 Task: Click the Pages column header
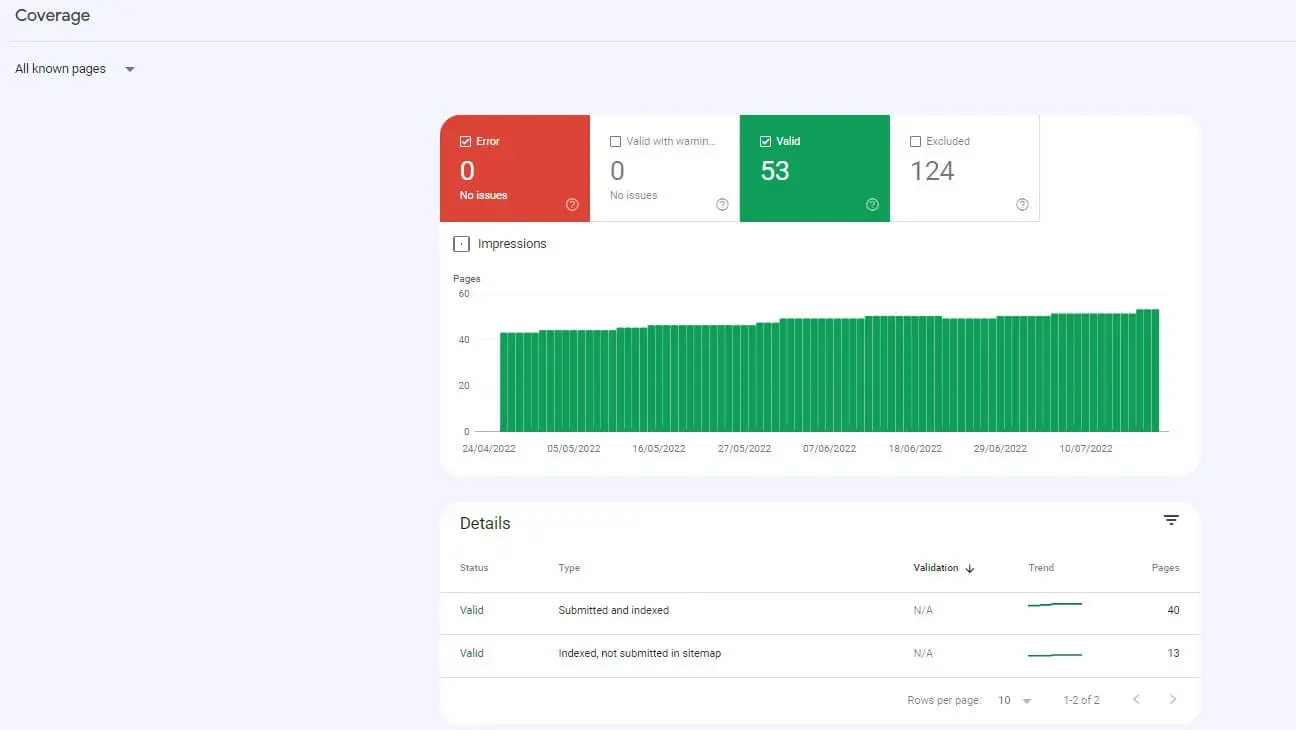(x=1165, y=568)
